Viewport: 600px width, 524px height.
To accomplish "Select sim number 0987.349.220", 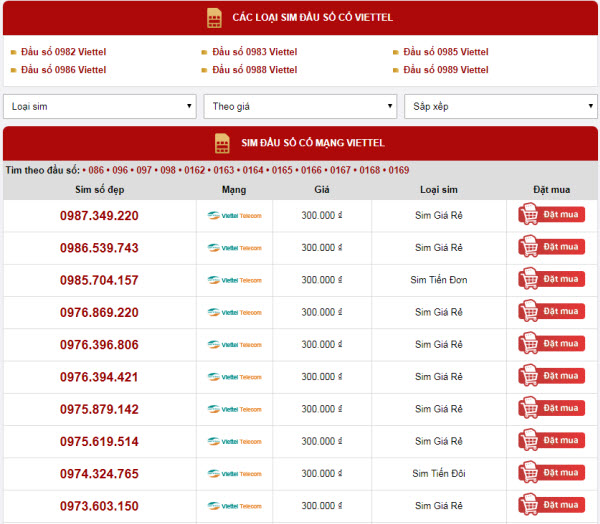I will [99, 216].
